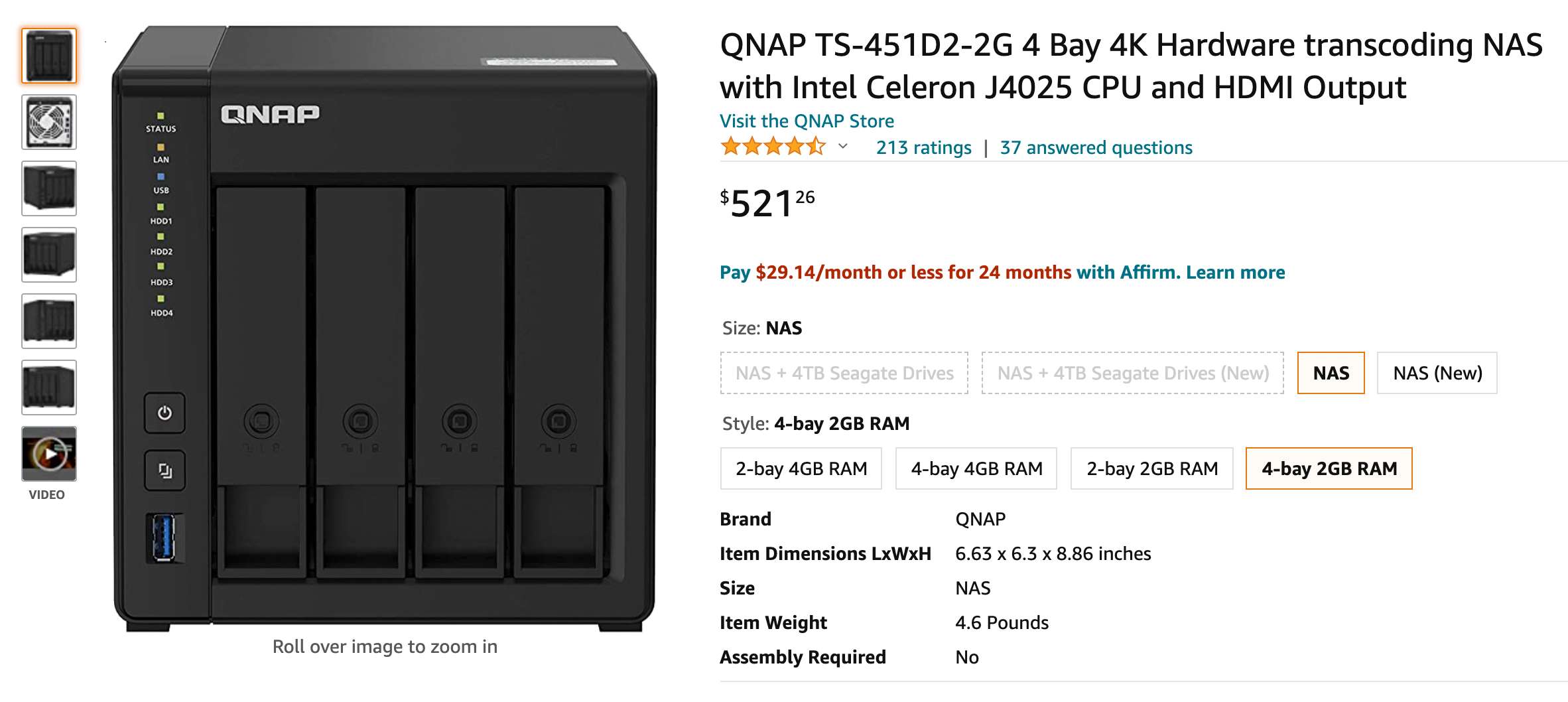This screenshot has height=702, width=1568.
Task: Select the first product image thumbnail
Action: pos(48,56)
